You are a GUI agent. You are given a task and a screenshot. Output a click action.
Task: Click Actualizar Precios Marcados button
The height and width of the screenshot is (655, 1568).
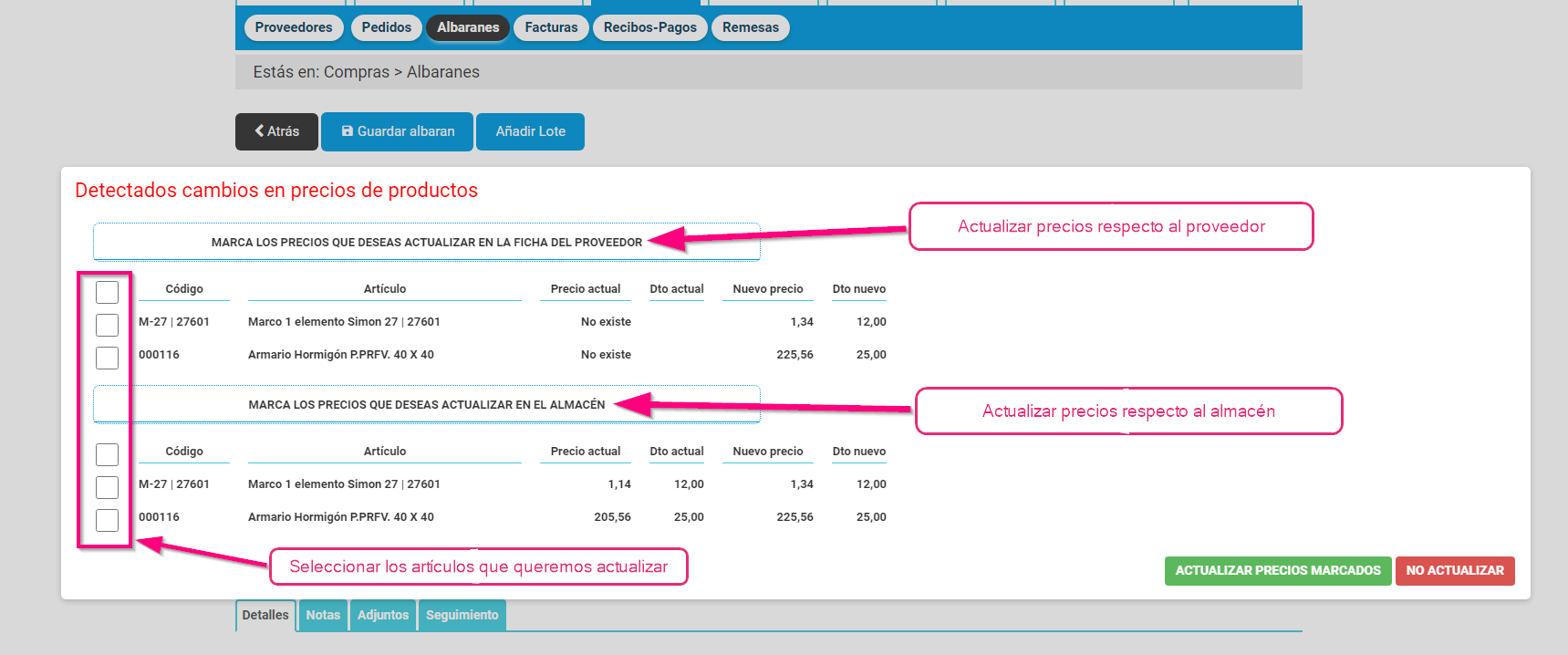pos(1278,571)
